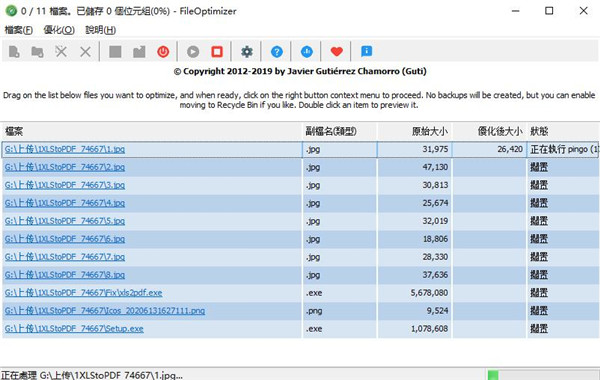The height and width of the screenshot is (380, 600).
Task: Click the gray square toolbar icon
Action: 115,51
